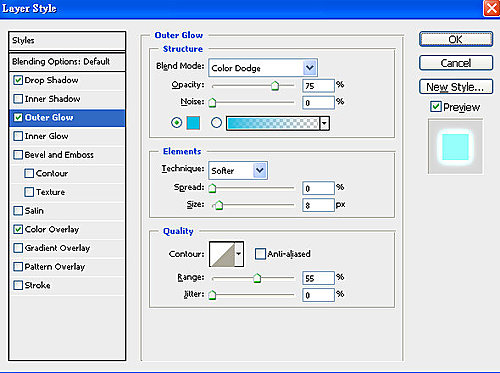Enable the Stroke checkbox

point(18,286)
